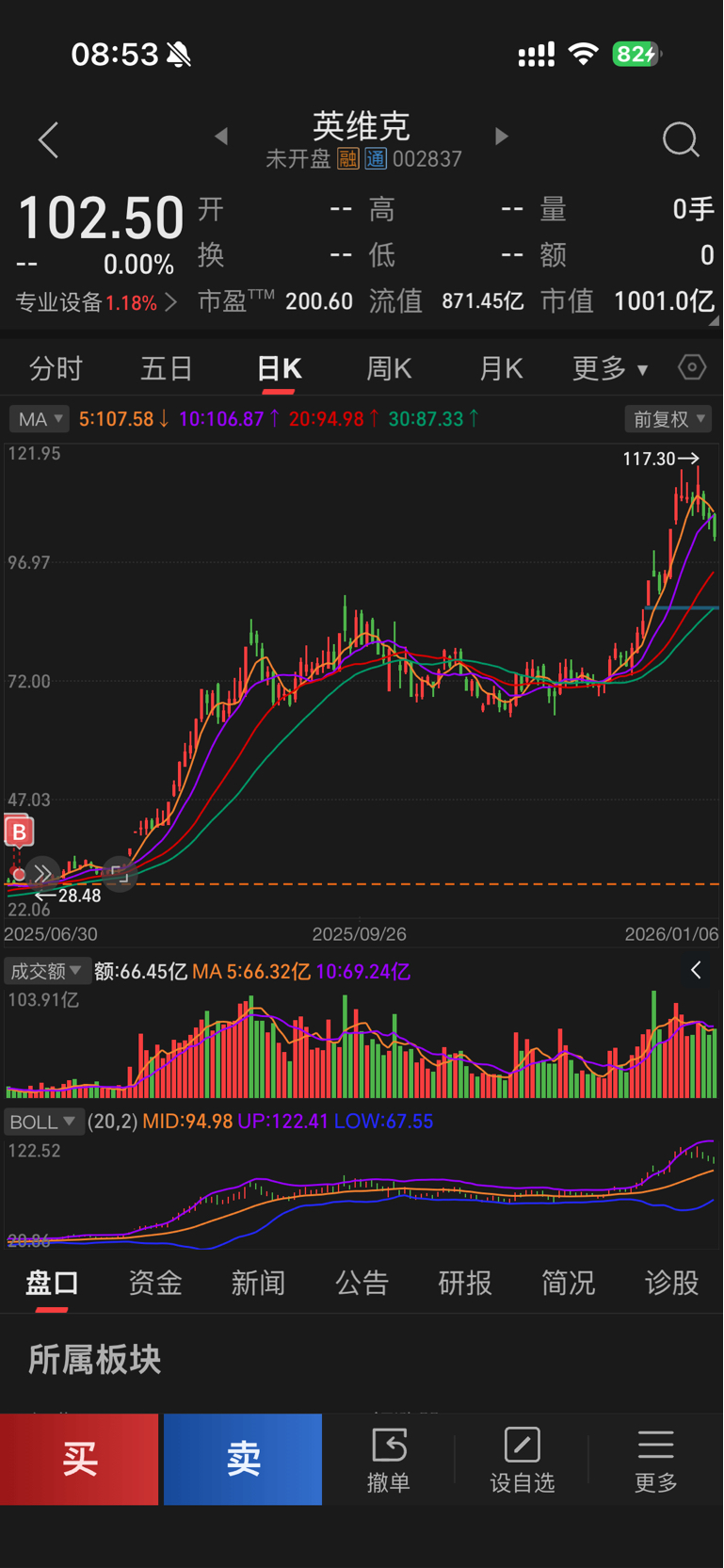Tap the 撤单 cancel order icon

389,1445
